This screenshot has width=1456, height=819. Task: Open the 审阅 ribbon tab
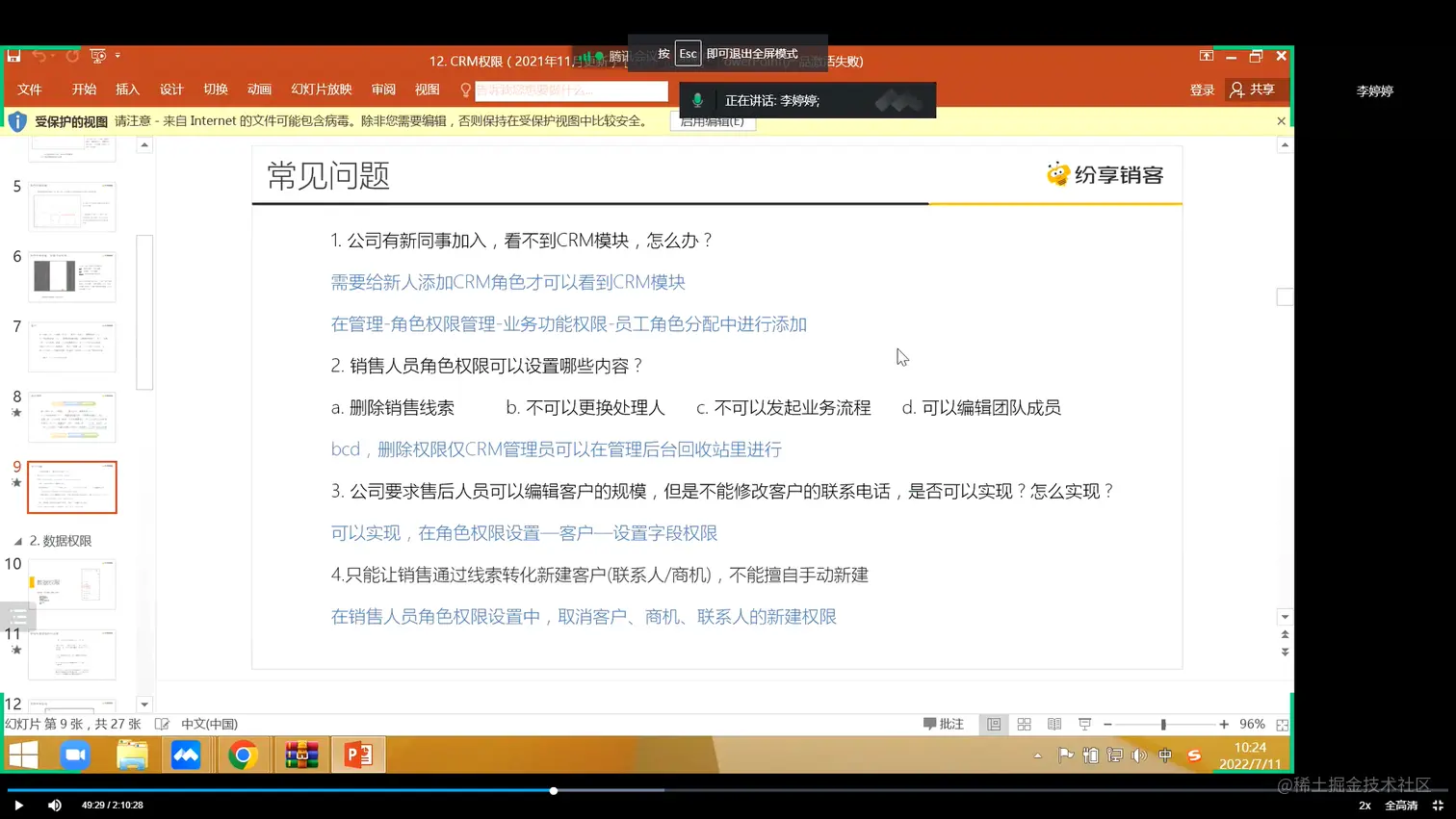(x=383, y=90)
